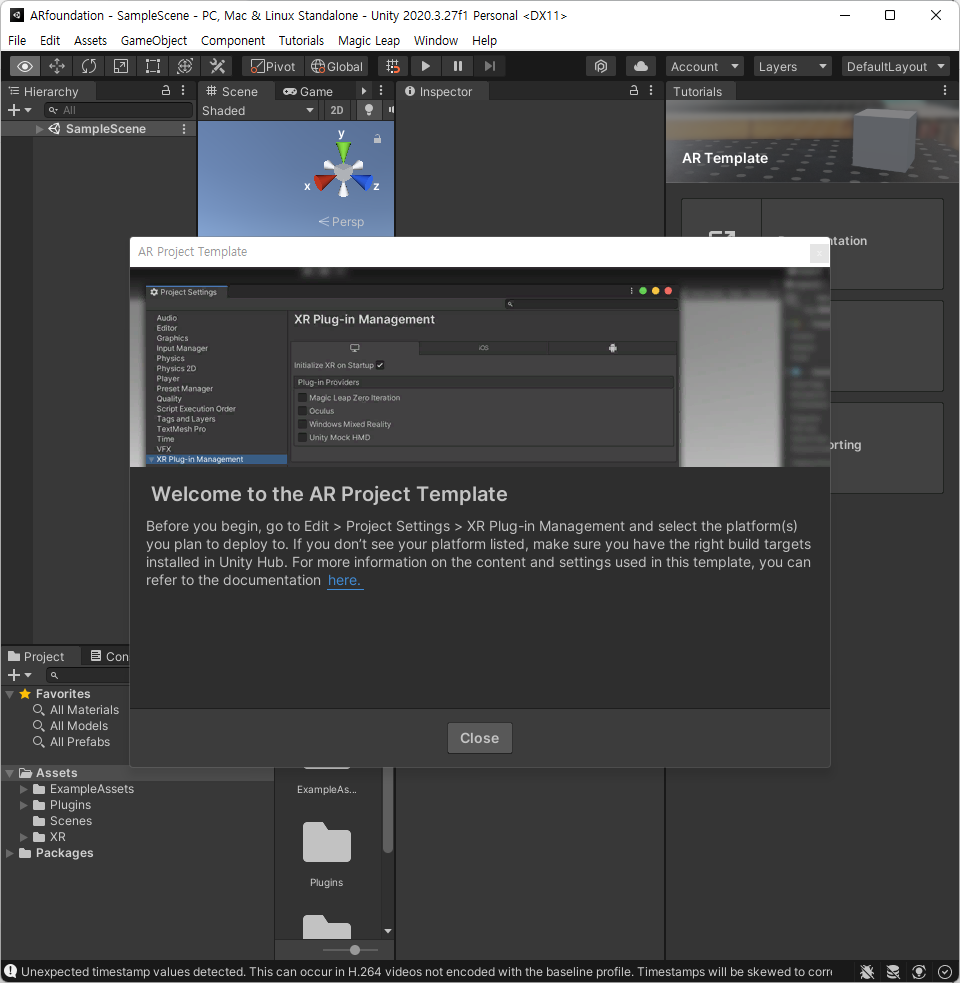960x983 pixels.
Task: Expand the XR folder
Action: coord(24,837)
